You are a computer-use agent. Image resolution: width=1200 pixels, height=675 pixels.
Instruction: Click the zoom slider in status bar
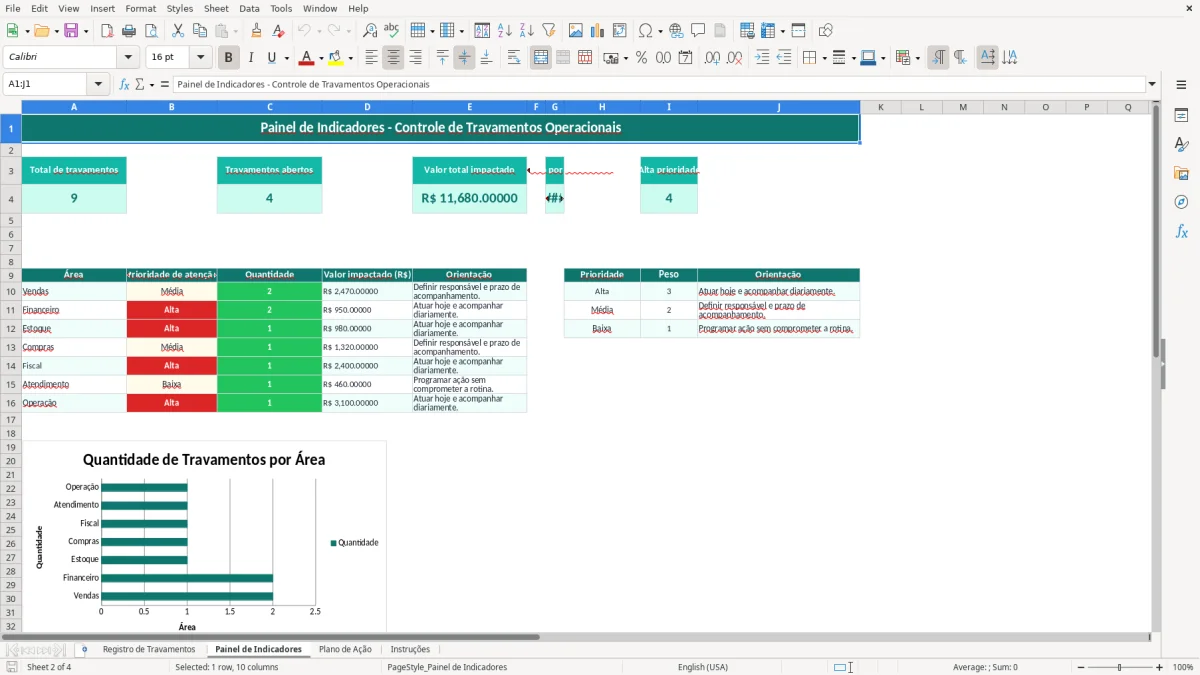1119,667
